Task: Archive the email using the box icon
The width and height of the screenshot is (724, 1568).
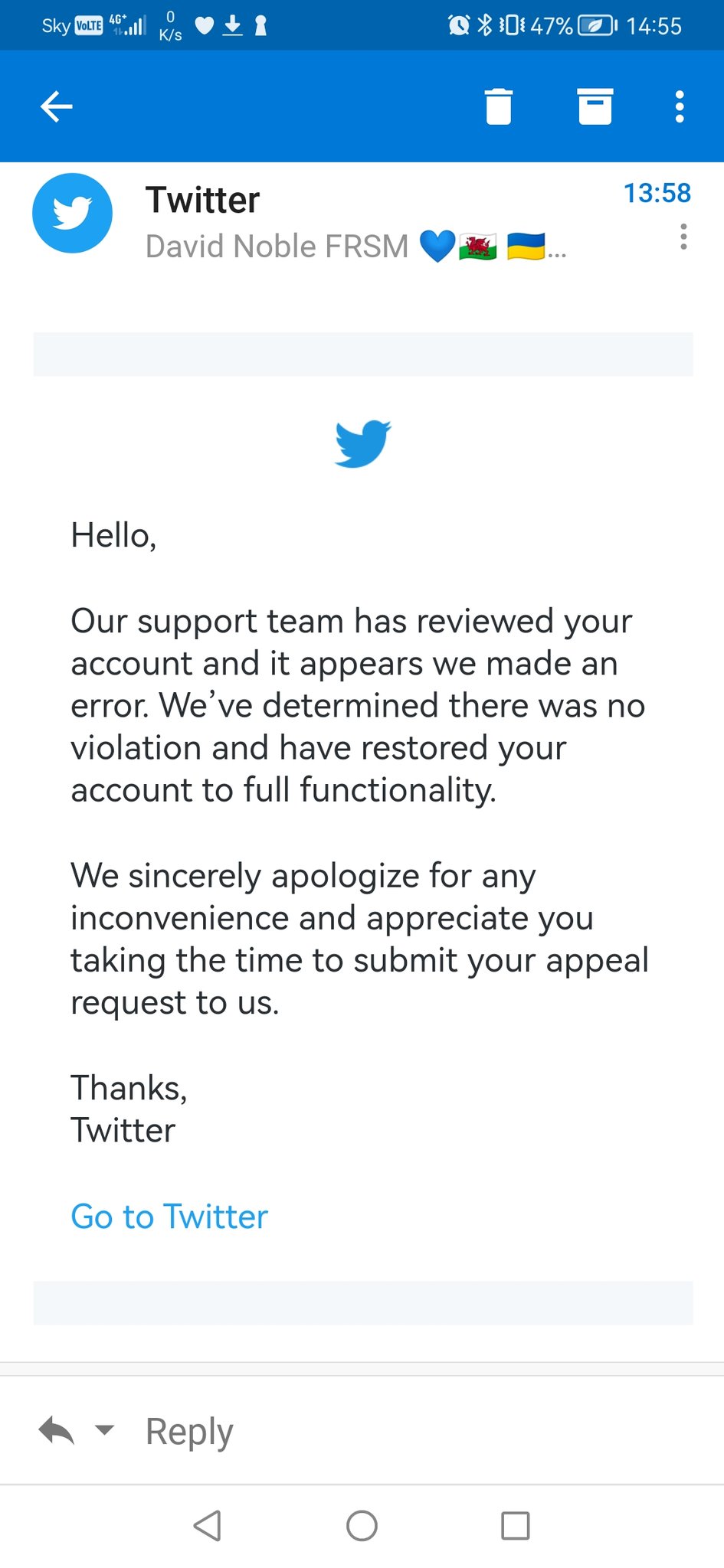Action: pyautogui.click(x=595, y=106)
